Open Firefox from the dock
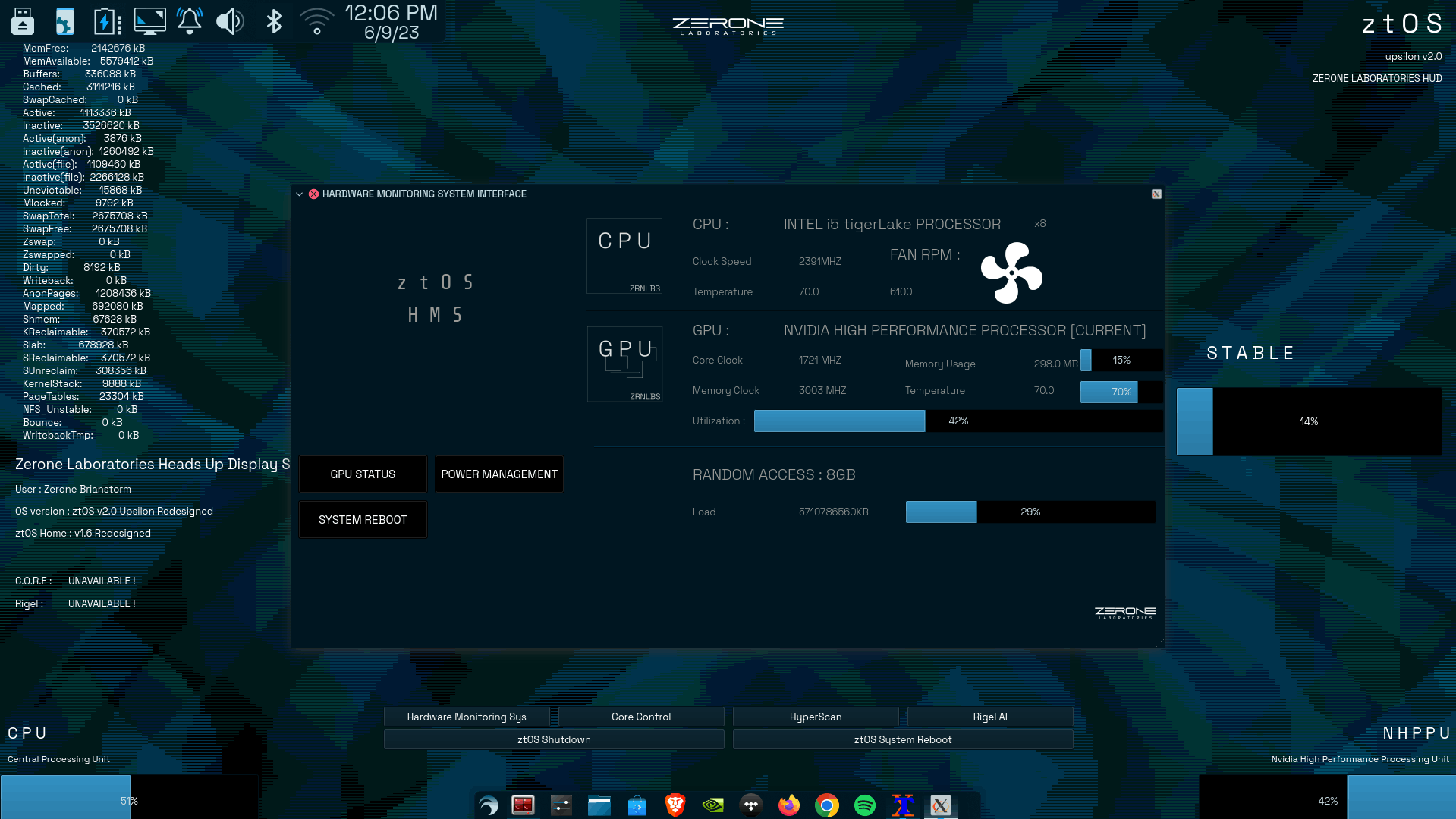The image size is (1456, 819). [789, 805]
